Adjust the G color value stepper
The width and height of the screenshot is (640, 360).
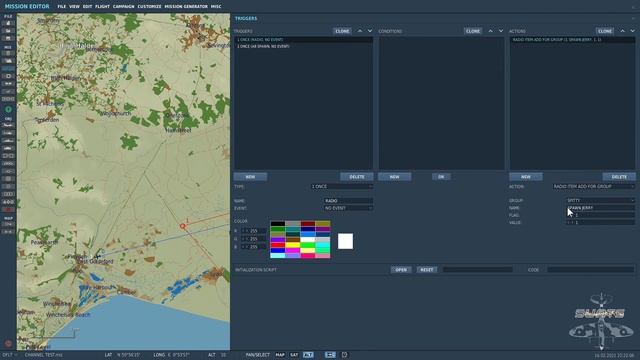click(x=253, y=239)
